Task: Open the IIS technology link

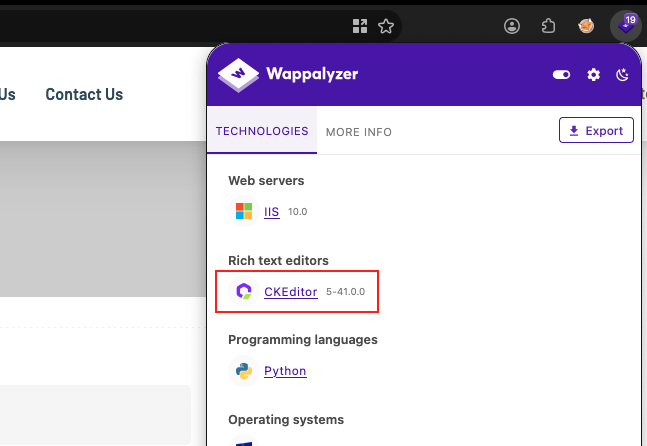Action: pyautogui.click(x=272, y=212)
